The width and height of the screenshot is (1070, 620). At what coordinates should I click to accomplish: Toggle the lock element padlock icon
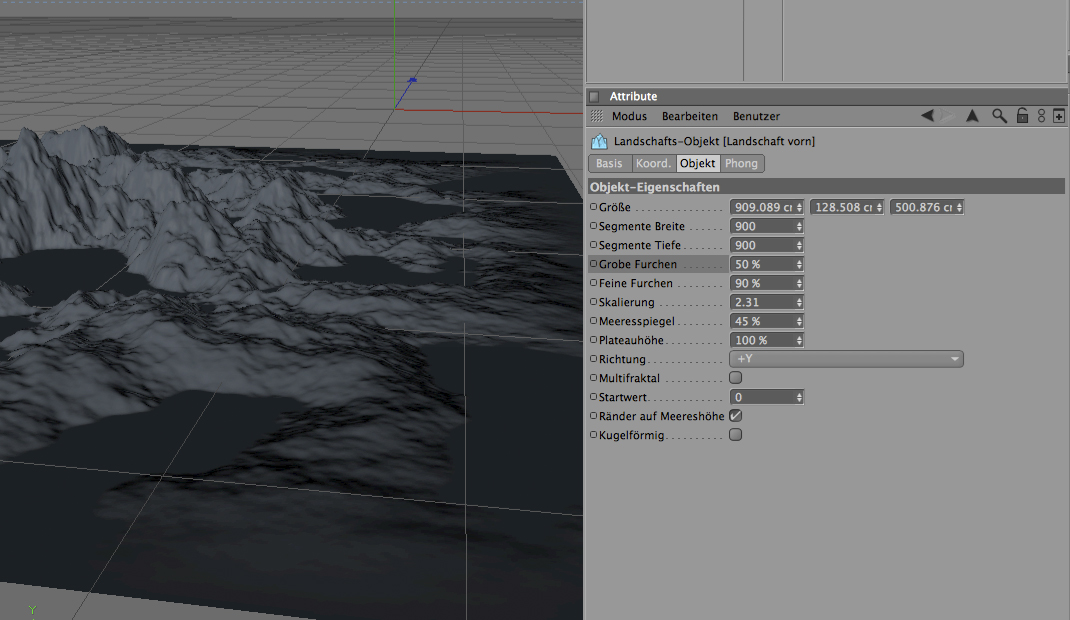(1022, 116)
